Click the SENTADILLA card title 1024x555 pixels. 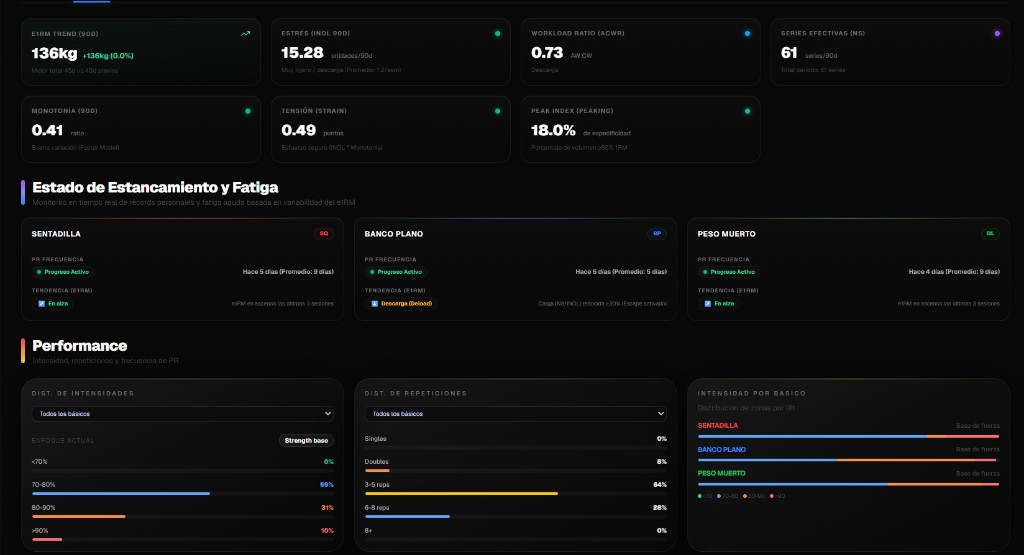click(x=56, y=234)
